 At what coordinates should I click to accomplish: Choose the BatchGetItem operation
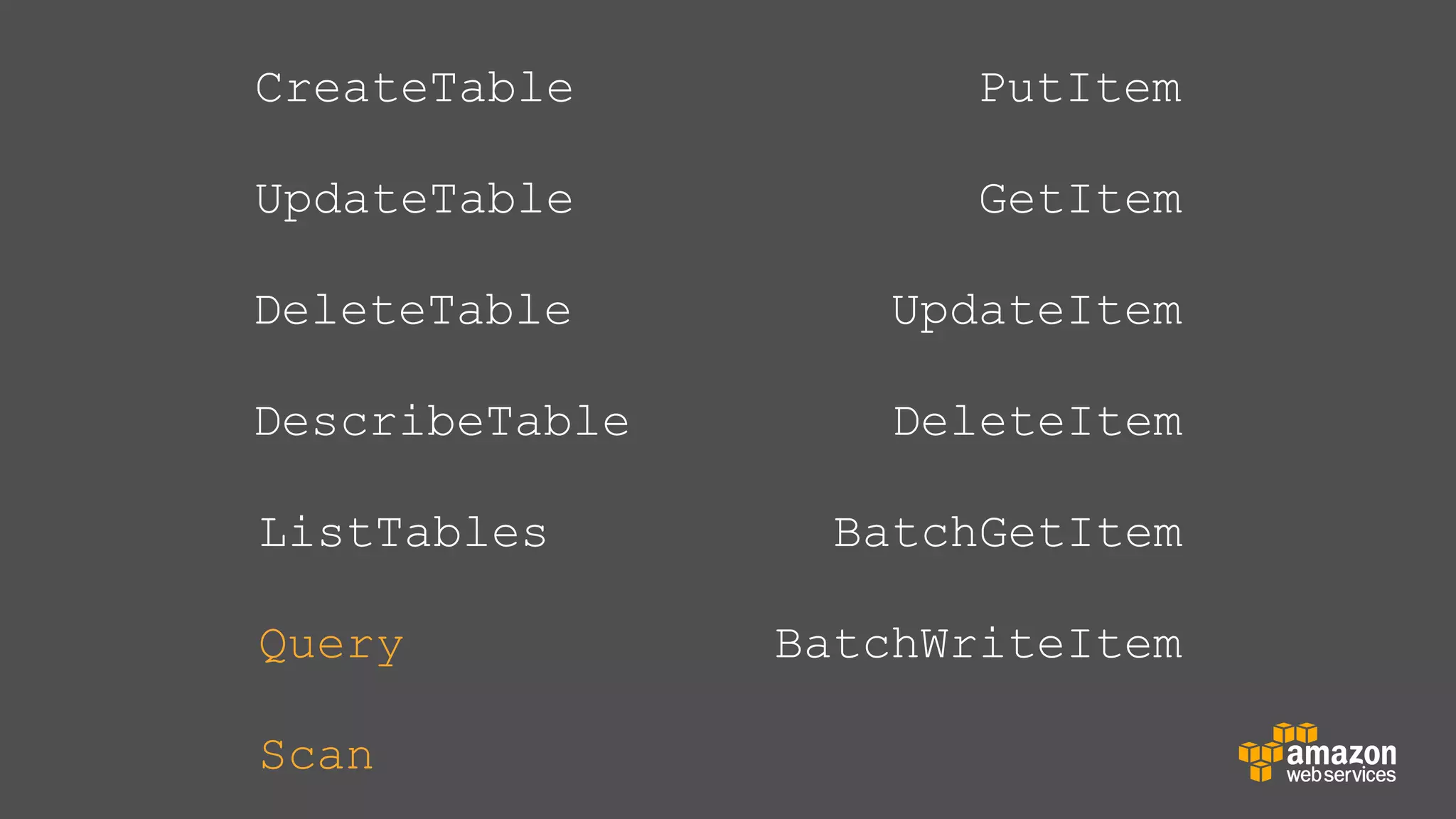click(1008, 533)
